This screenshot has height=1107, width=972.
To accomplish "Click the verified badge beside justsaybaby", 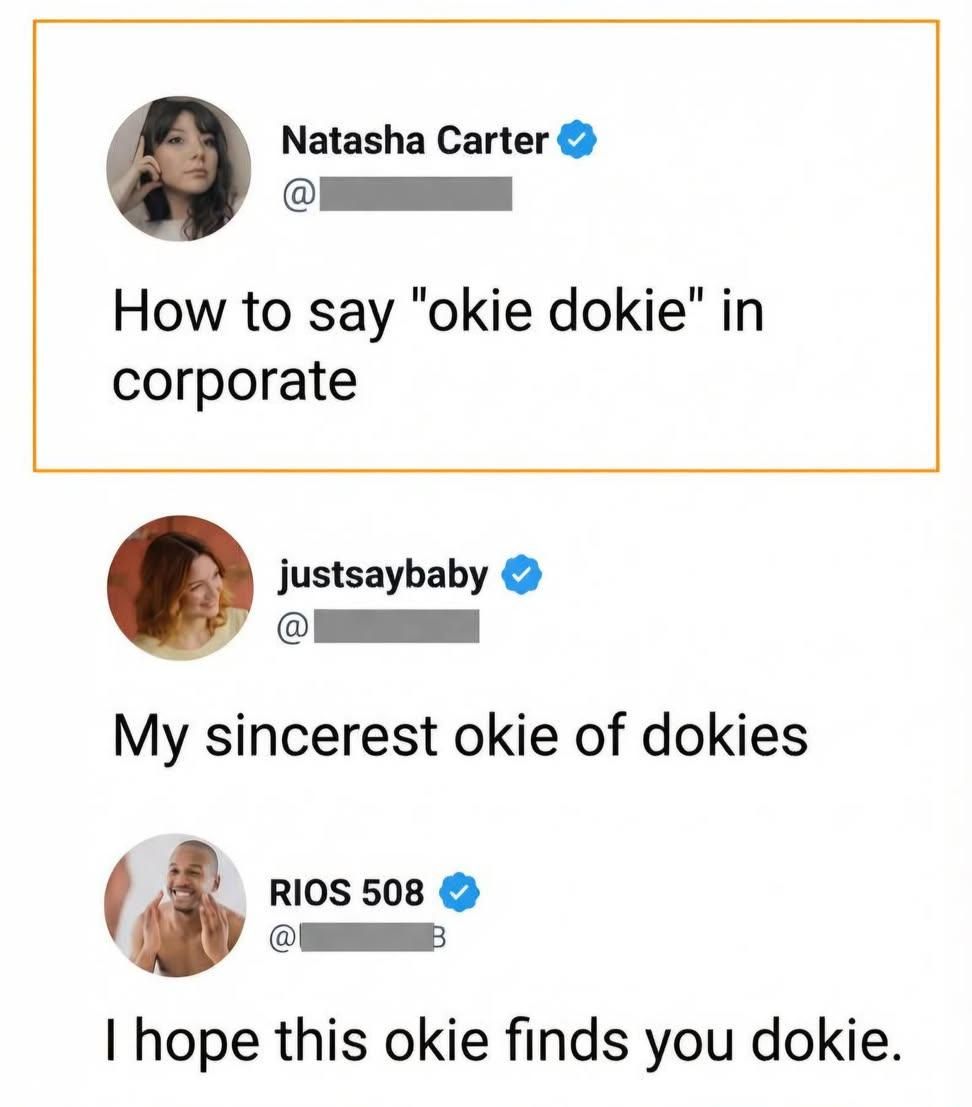I will (522, 576).
